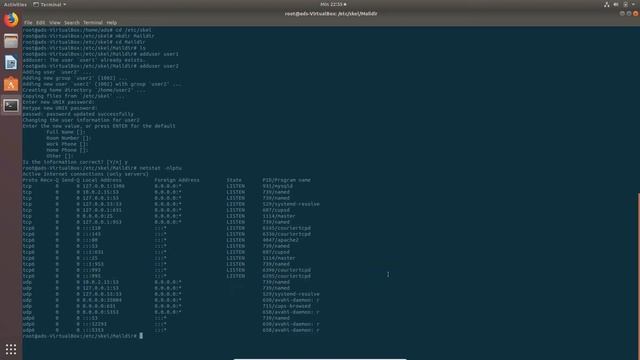
Task: Open the Terminal menu in the menu bar
Action: pos(93,23)
